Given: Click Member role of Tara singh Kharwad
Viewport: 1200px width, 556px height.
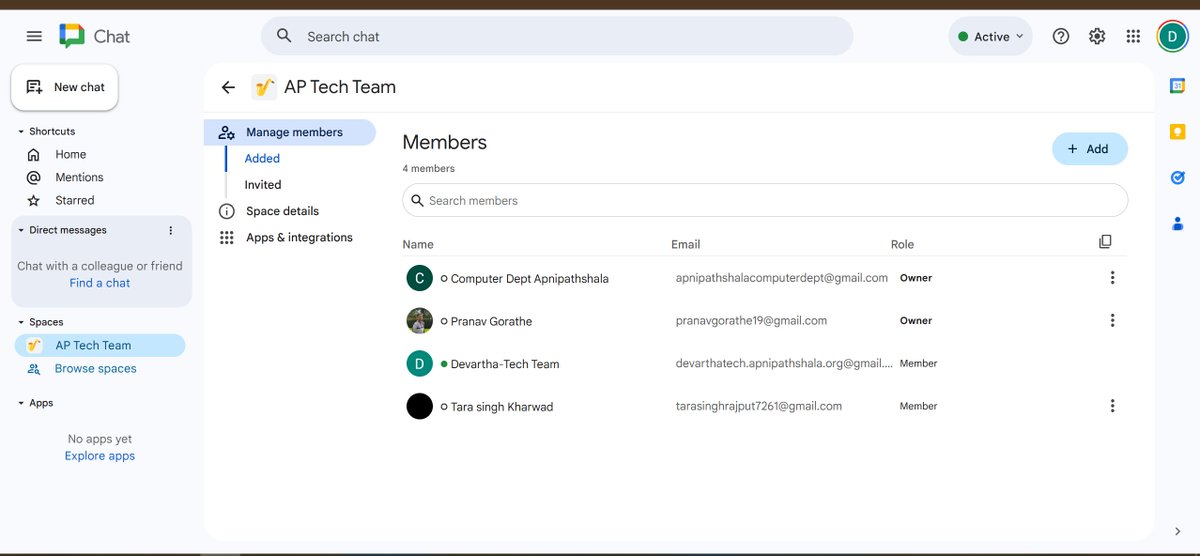Looking at the screenshot, I should [x=918, y=406].
